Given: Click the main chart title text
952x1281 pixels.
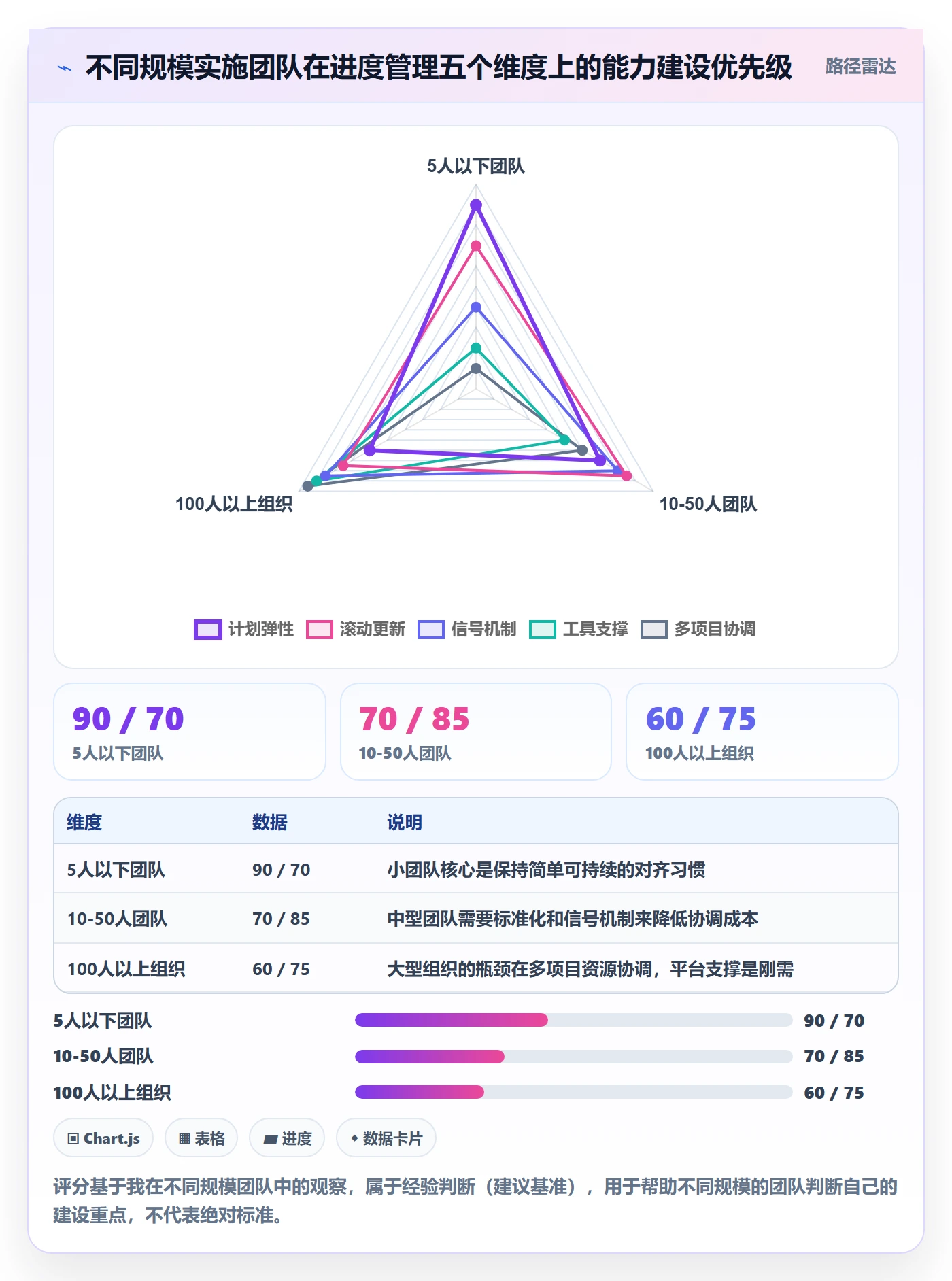Looking at the screenshot, I should coord(439,67).
